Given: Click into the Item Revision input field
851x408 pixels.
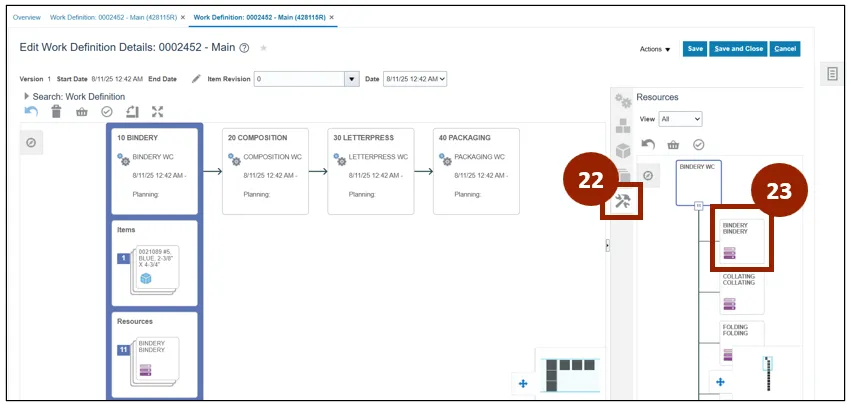Looking at the screenshot, I should 300,79.
